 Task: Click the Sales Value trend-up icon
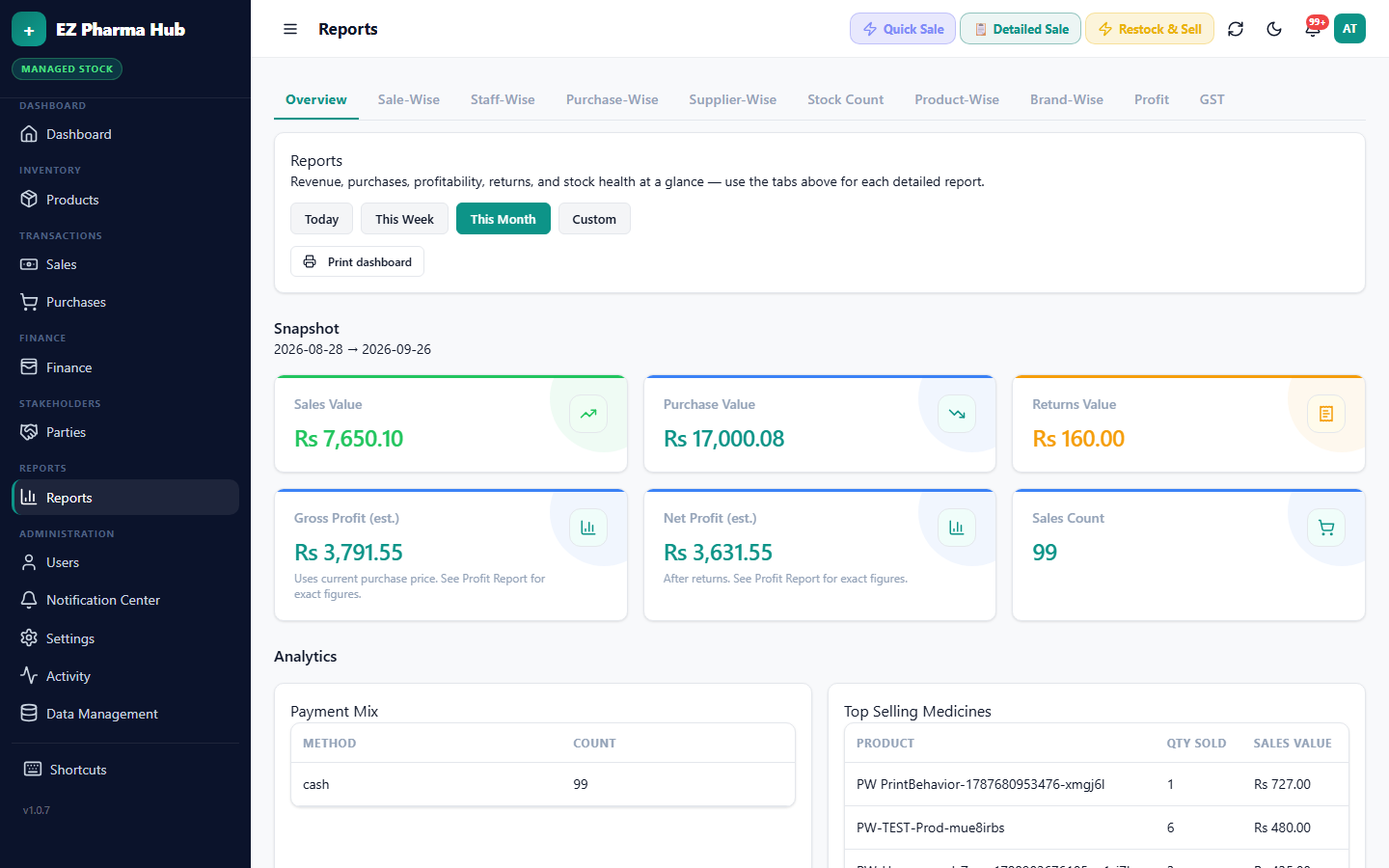(588, 414)
